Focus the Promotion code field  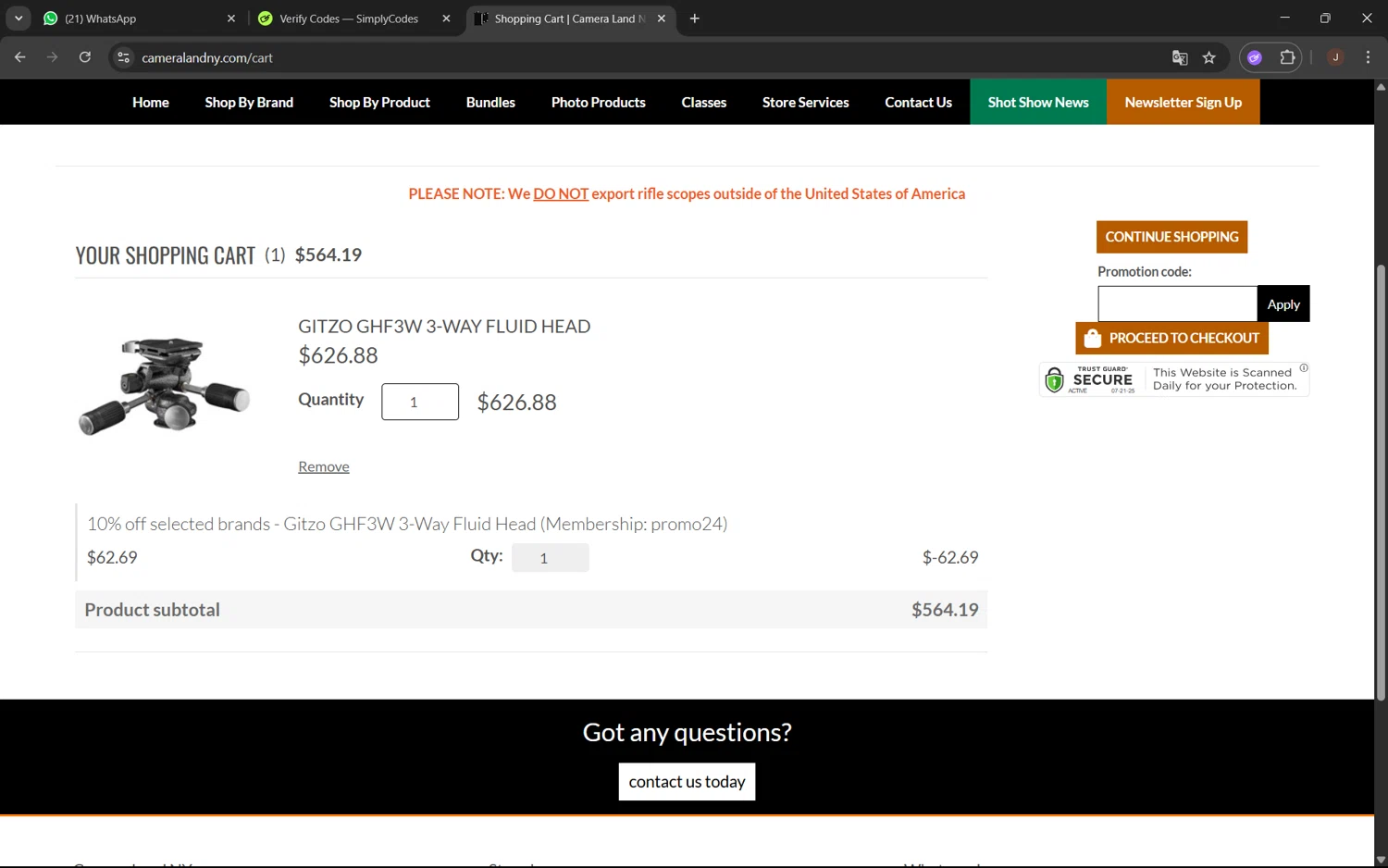(1177, 304)
